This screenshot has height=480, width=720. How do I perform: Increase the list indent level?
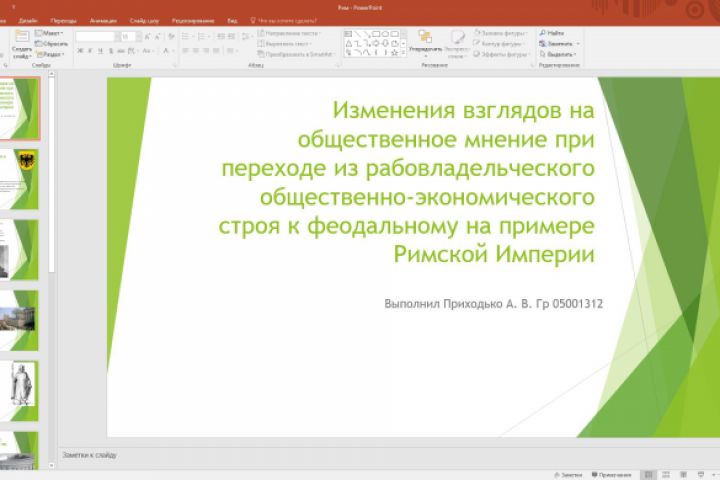pyautogui.click(x=231, y=37)
